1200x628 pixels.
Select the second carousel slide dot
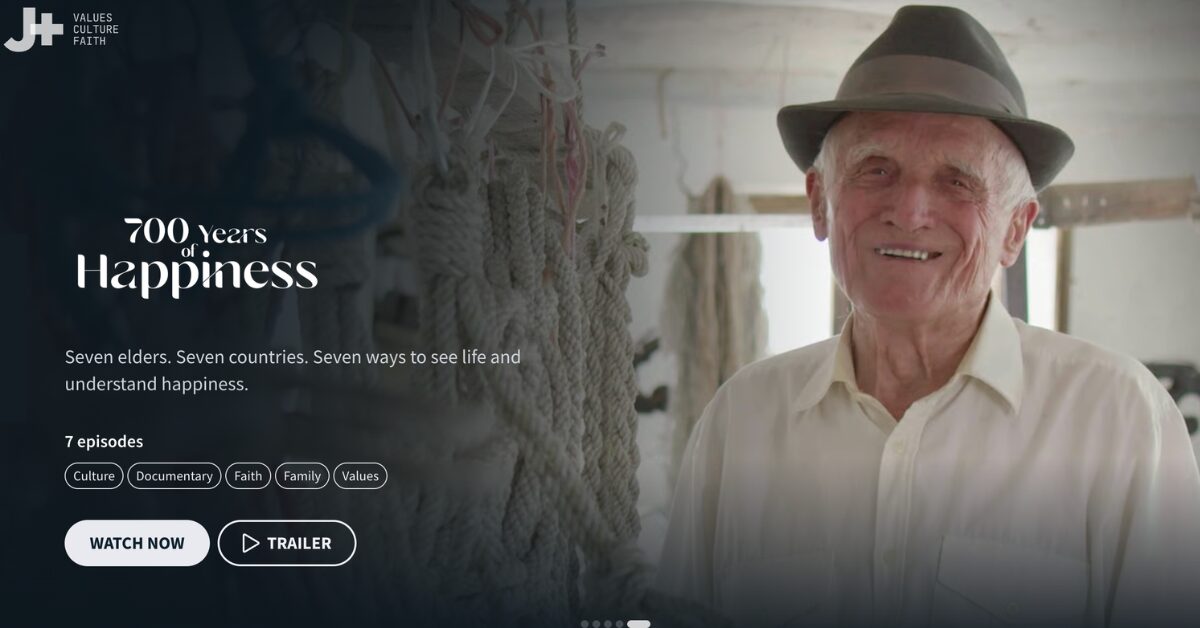[x=597, y=624]
